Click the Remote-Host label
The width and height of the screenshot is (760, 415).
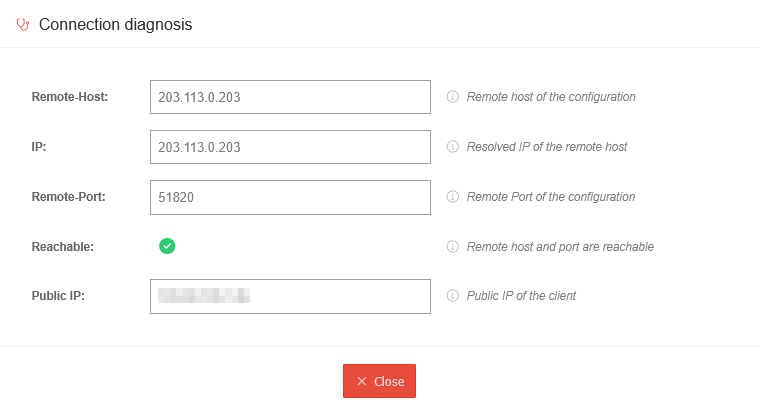(x=70, y=97)
